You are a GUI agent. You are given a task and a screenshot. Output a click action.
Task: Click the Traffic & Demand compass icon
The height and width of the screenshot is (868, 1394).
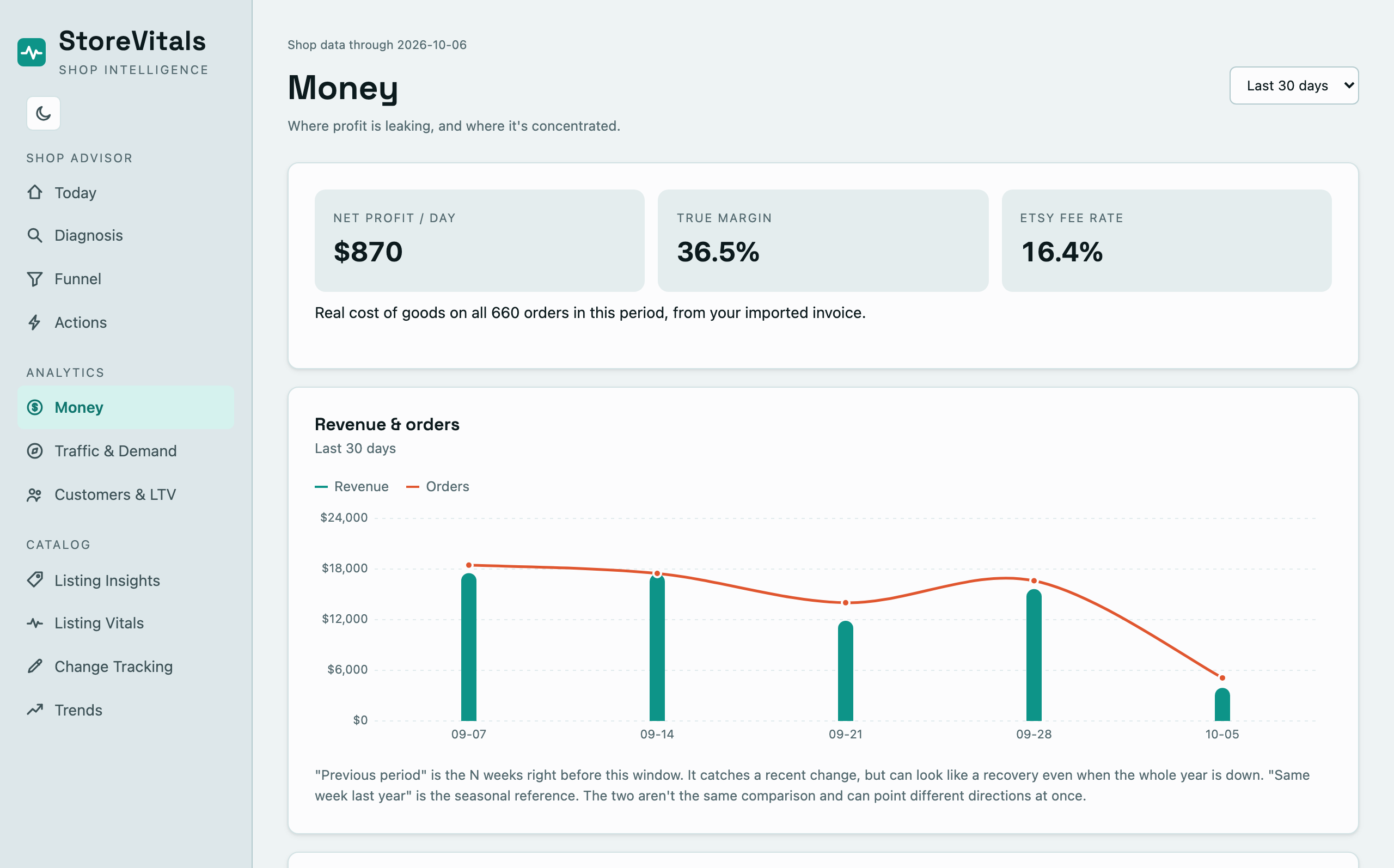click(x=35, y=451)
